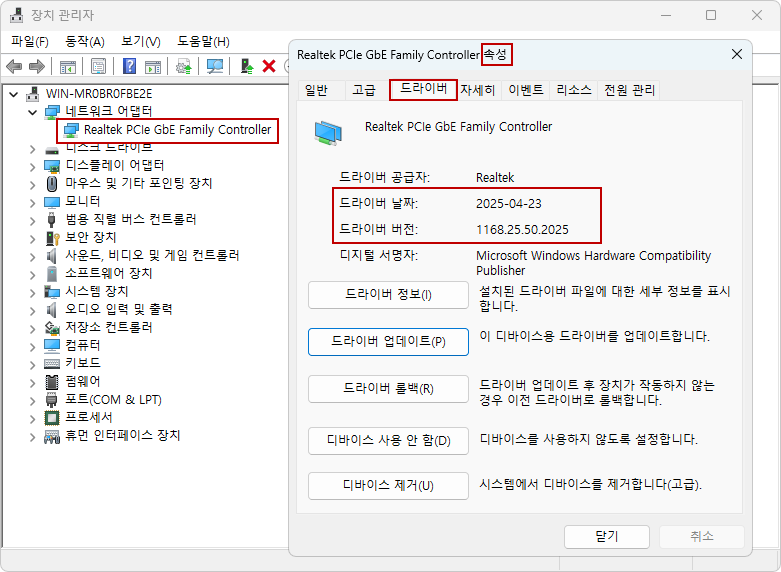
Task: Click the update driver gear toolbar icon
Action: [x=184, y=66]
